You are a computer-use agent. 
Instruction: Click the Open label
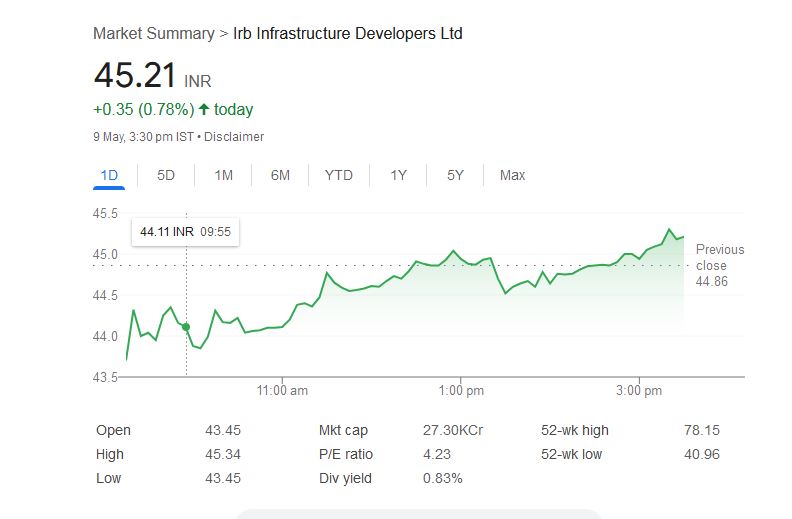113,430
